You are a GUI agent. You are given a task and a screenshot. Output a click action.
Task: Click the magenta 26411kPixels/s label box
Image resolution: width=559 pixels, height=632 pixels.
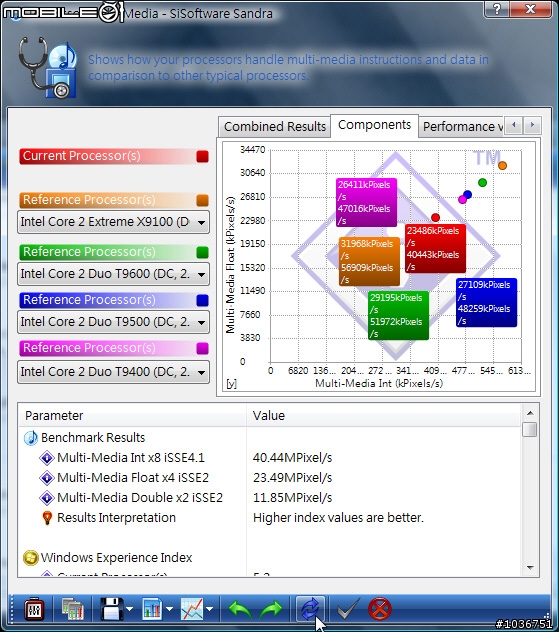[366, 203]
